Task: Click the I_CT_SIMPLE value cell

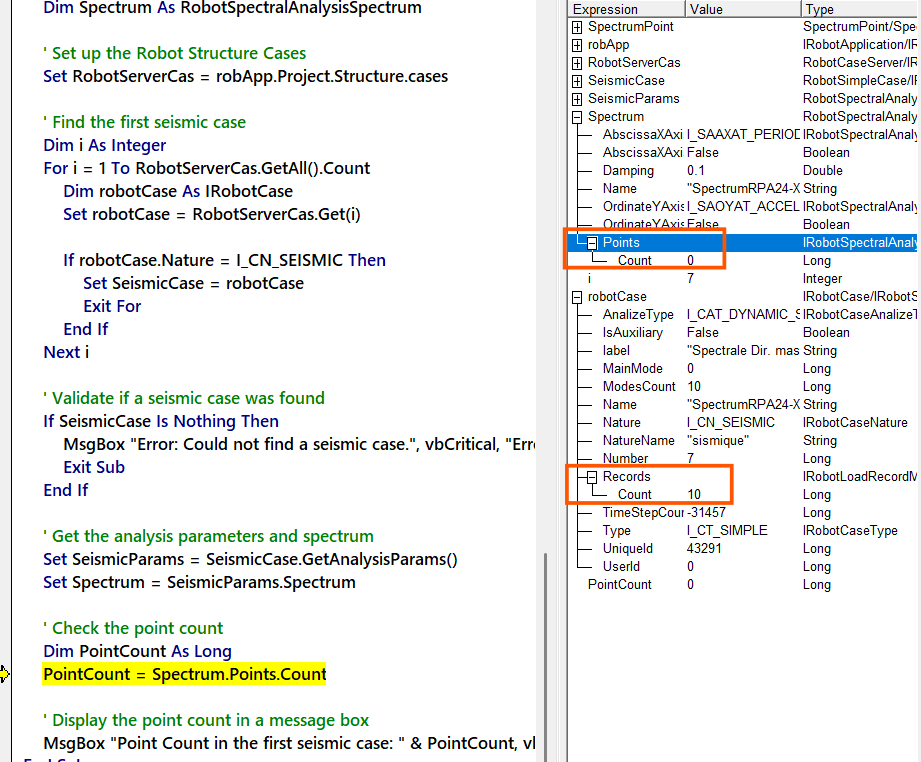Action: pyautogui.click(x=727, y=531)
